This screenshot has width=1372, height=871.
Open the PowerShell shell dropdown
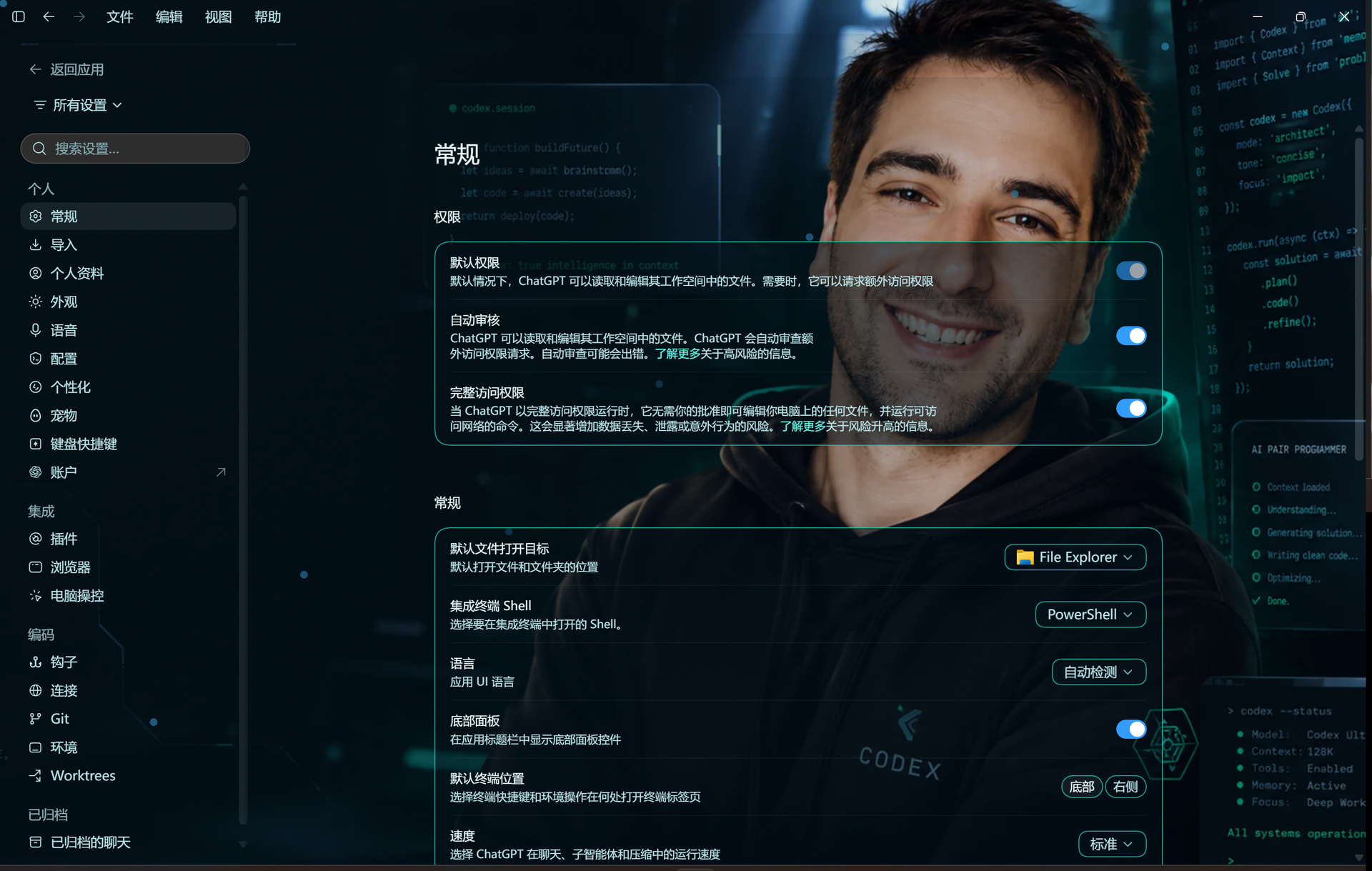1090,614
